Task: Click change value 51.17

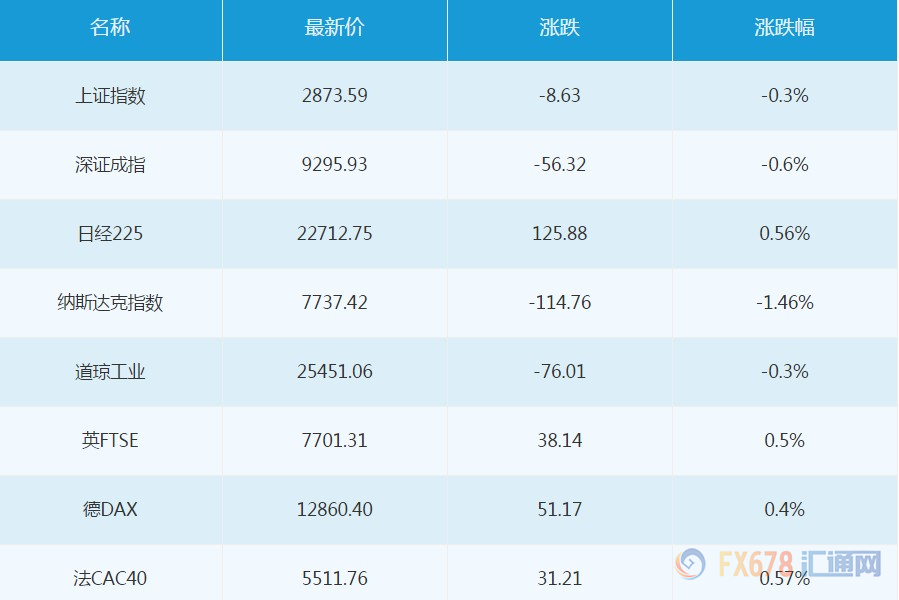Action: tap(560, 509)
